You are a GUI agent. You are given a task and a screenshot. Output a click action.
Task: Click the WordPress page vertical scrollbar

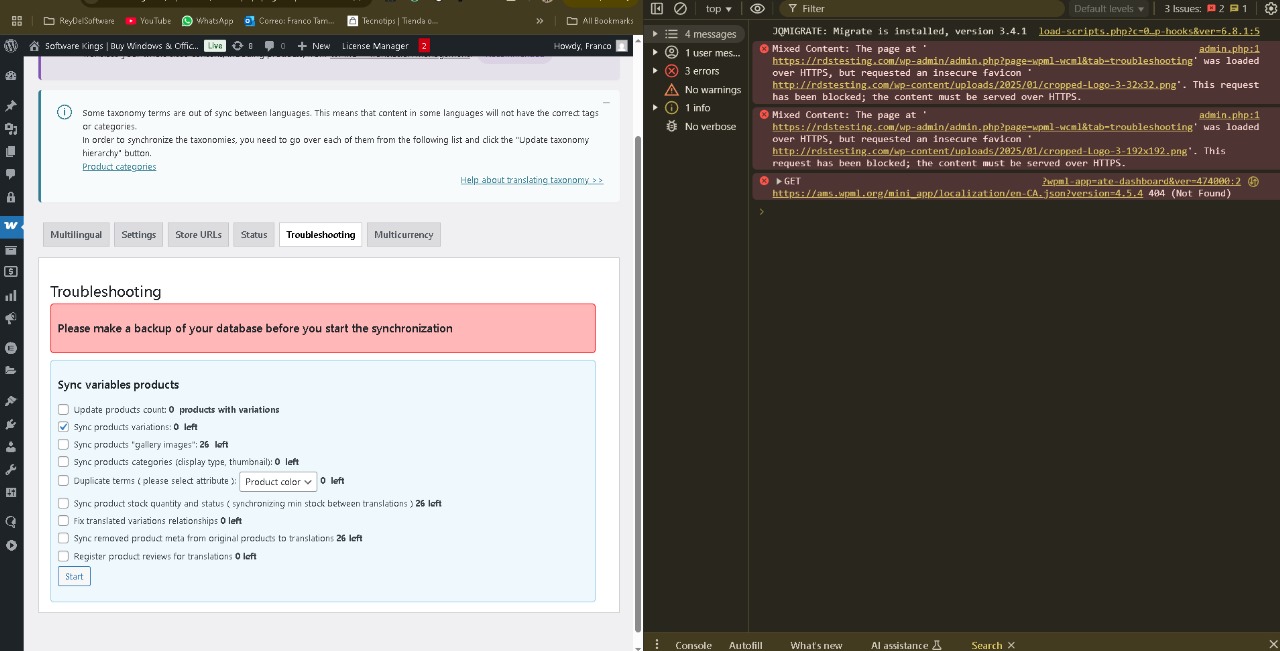click(638, 382)
